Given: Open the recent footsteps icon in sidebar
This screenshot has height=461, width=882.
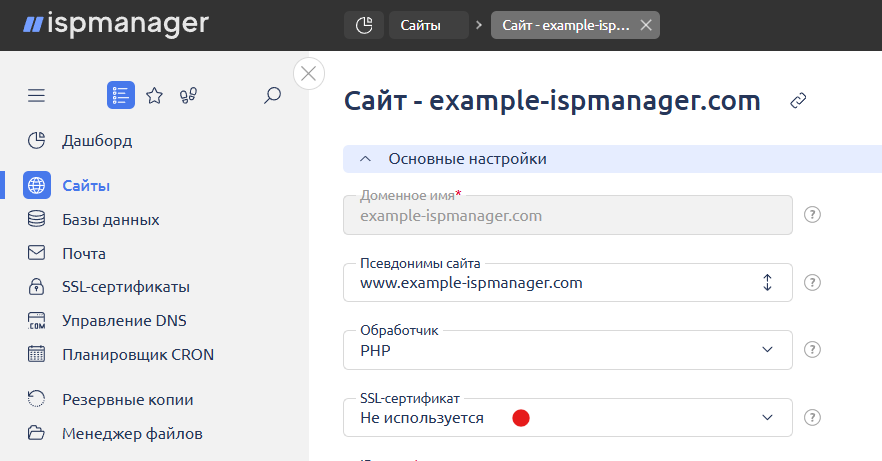Looking at the screenshot, I should 188,96.
